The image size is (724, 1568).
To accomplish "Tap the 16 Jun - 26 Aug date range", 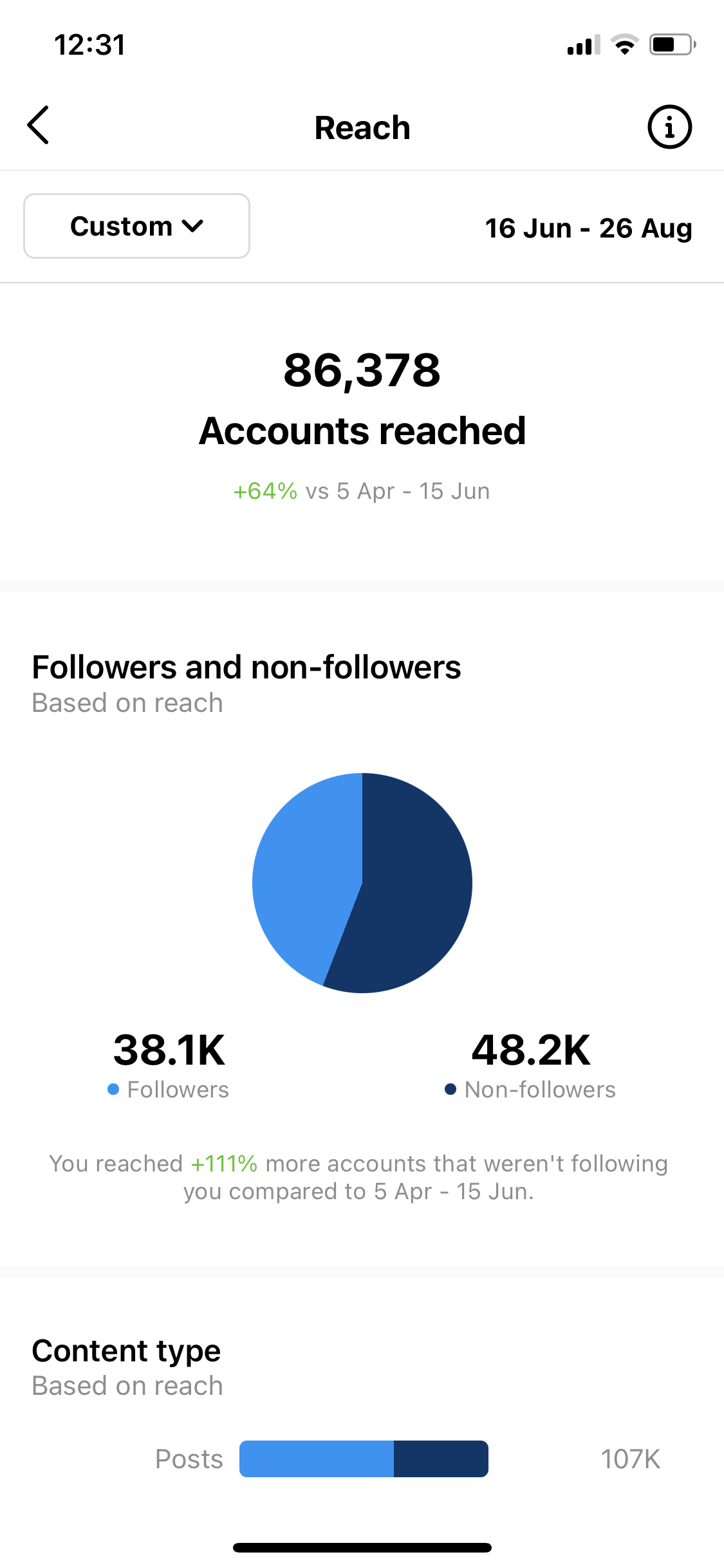I will click(588, 228).
